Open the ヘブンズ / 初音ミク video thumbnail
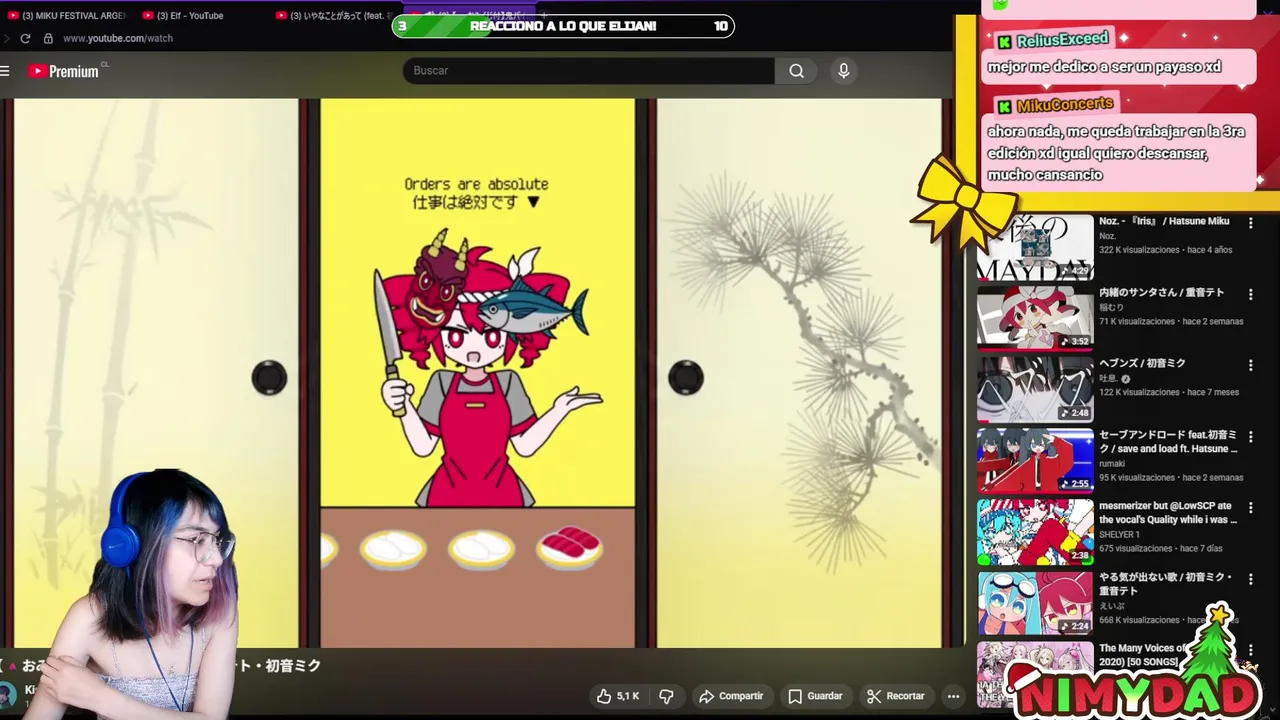This screenshot has height=720, width=1280. pyautogui.click(x=1035, y=389)
